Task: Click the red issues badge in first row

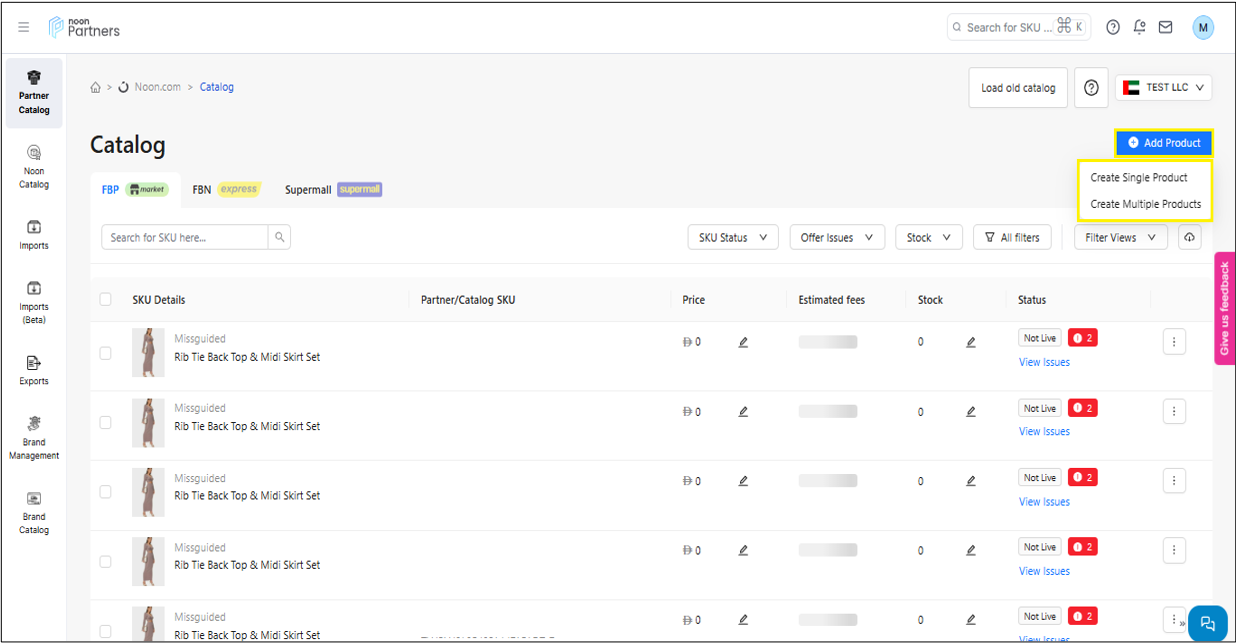Action: coord(1083,338)
